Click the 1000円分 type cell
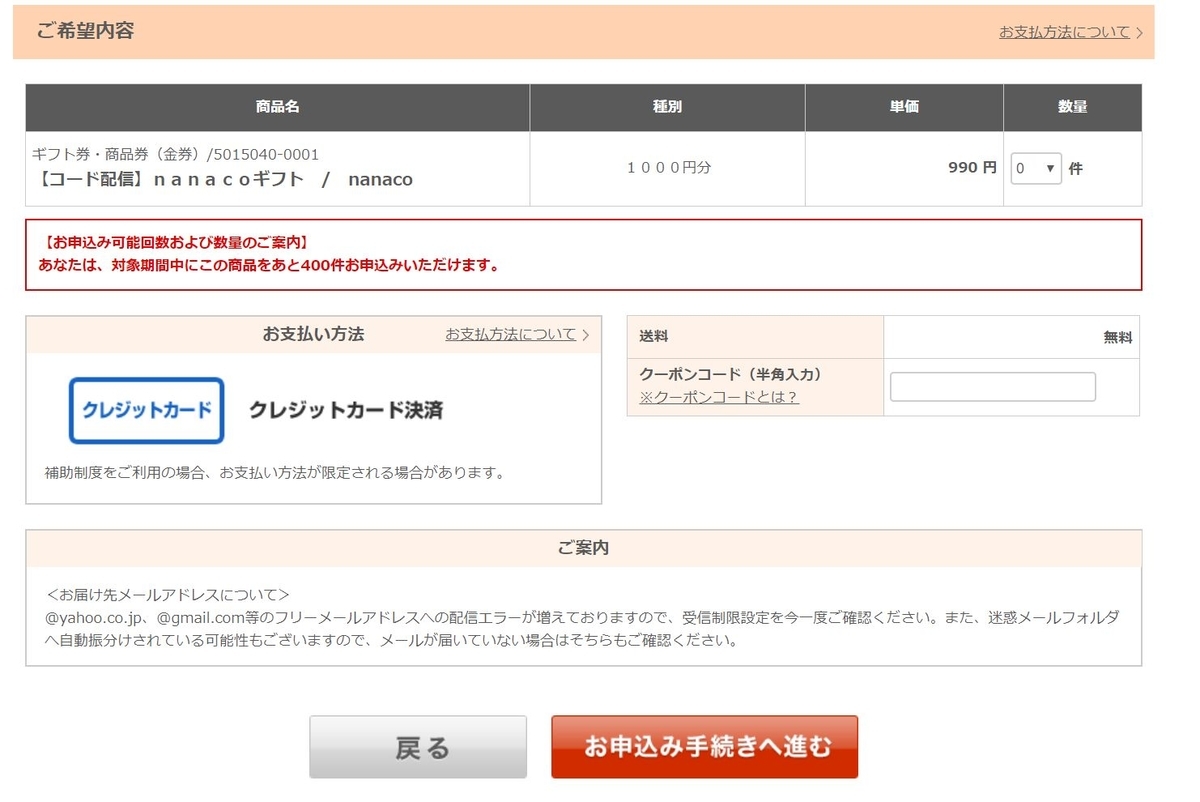The width and height of the screenshot is (1200, 802). 669,168
